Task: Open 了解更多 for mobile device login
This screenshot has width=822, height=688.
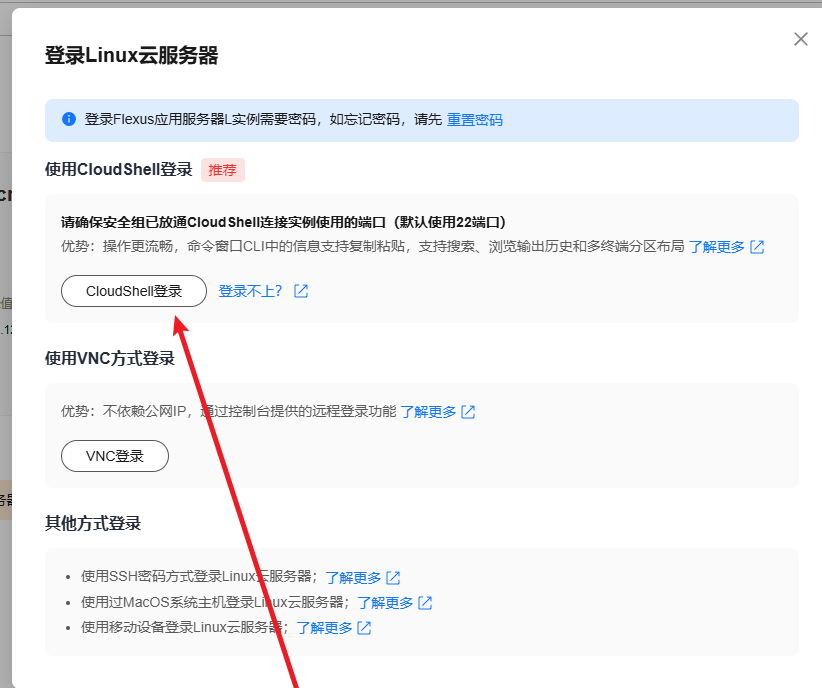Action: [x=325, y=628]
